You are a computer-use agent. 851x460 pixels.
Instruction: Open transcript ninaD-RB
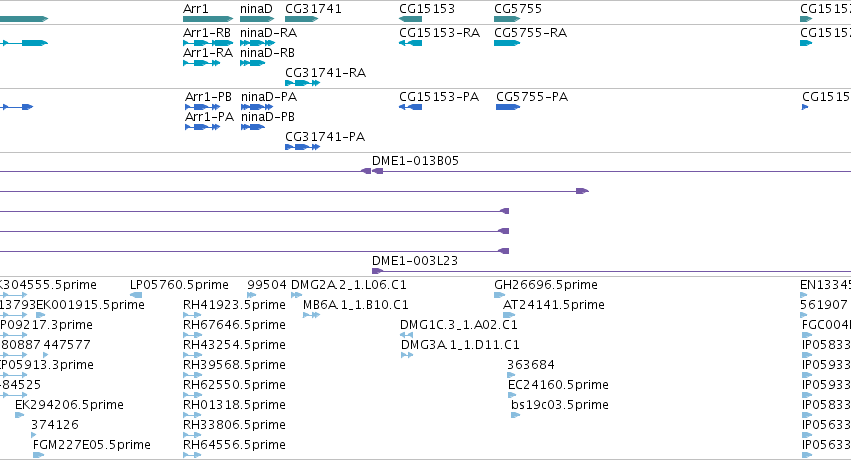coord(268,53)
